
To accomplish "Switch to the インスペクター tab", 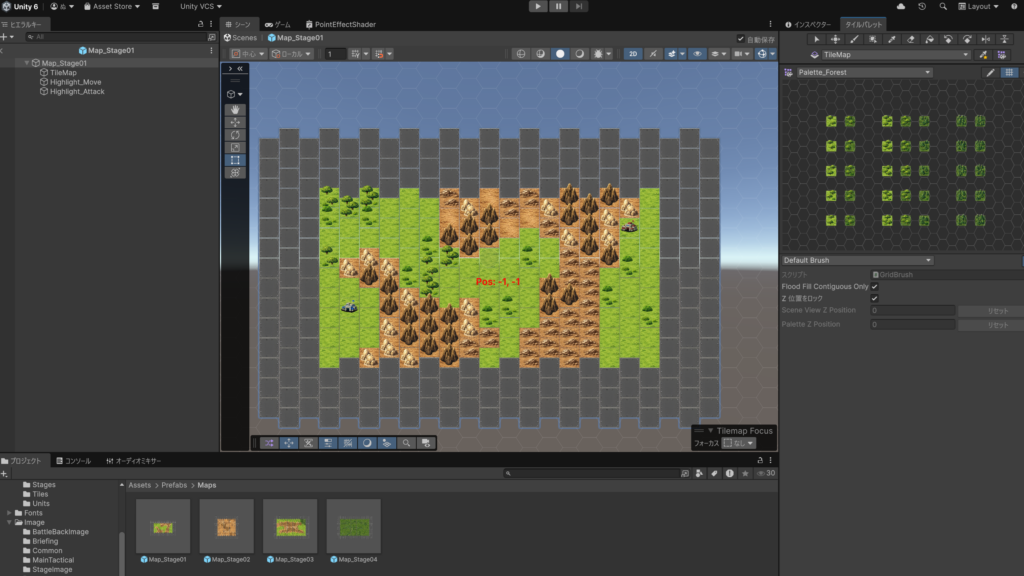I will click(808, 23).
